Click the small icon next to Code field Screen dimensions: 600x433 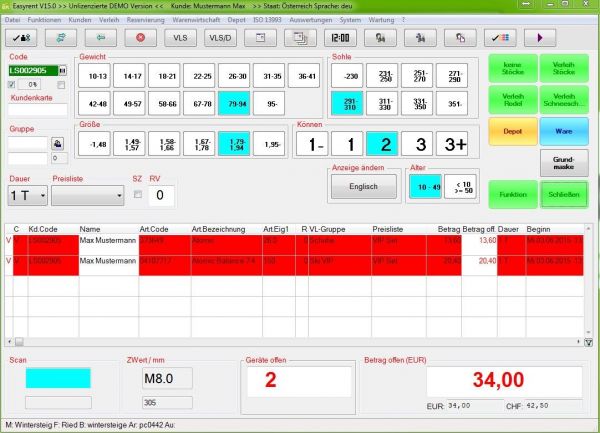pos(62,71)
